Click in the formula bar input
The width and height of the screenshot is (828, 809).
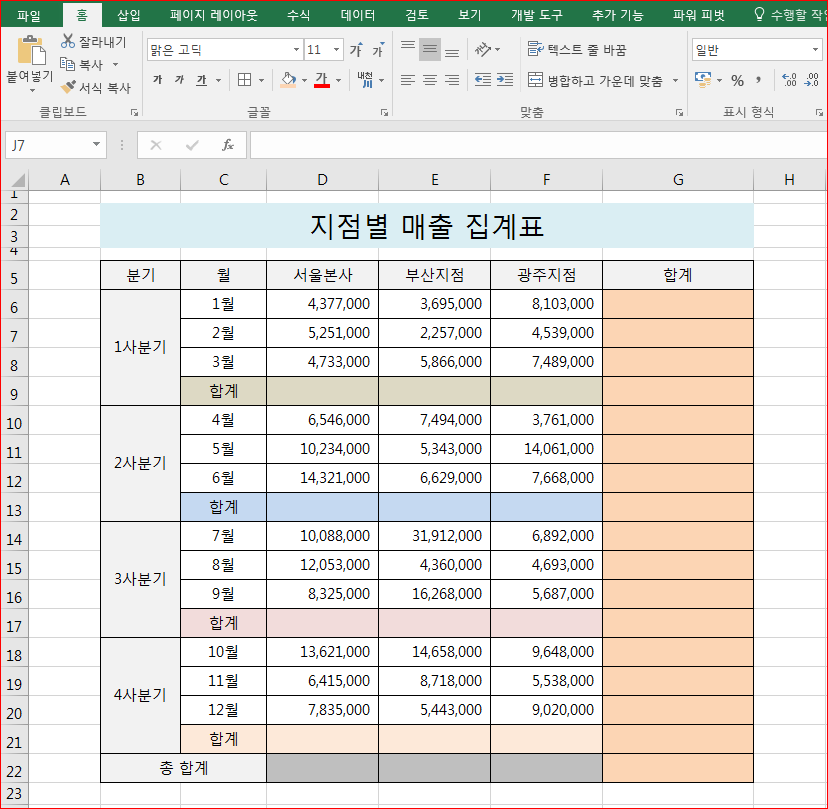click(x=539, y=145)
